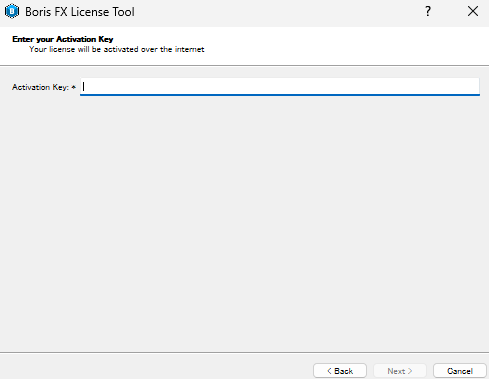This screenshot has height=379, width=489.
Task: Click the Boris FX logo icon in title bar
Action: point(12,11)
